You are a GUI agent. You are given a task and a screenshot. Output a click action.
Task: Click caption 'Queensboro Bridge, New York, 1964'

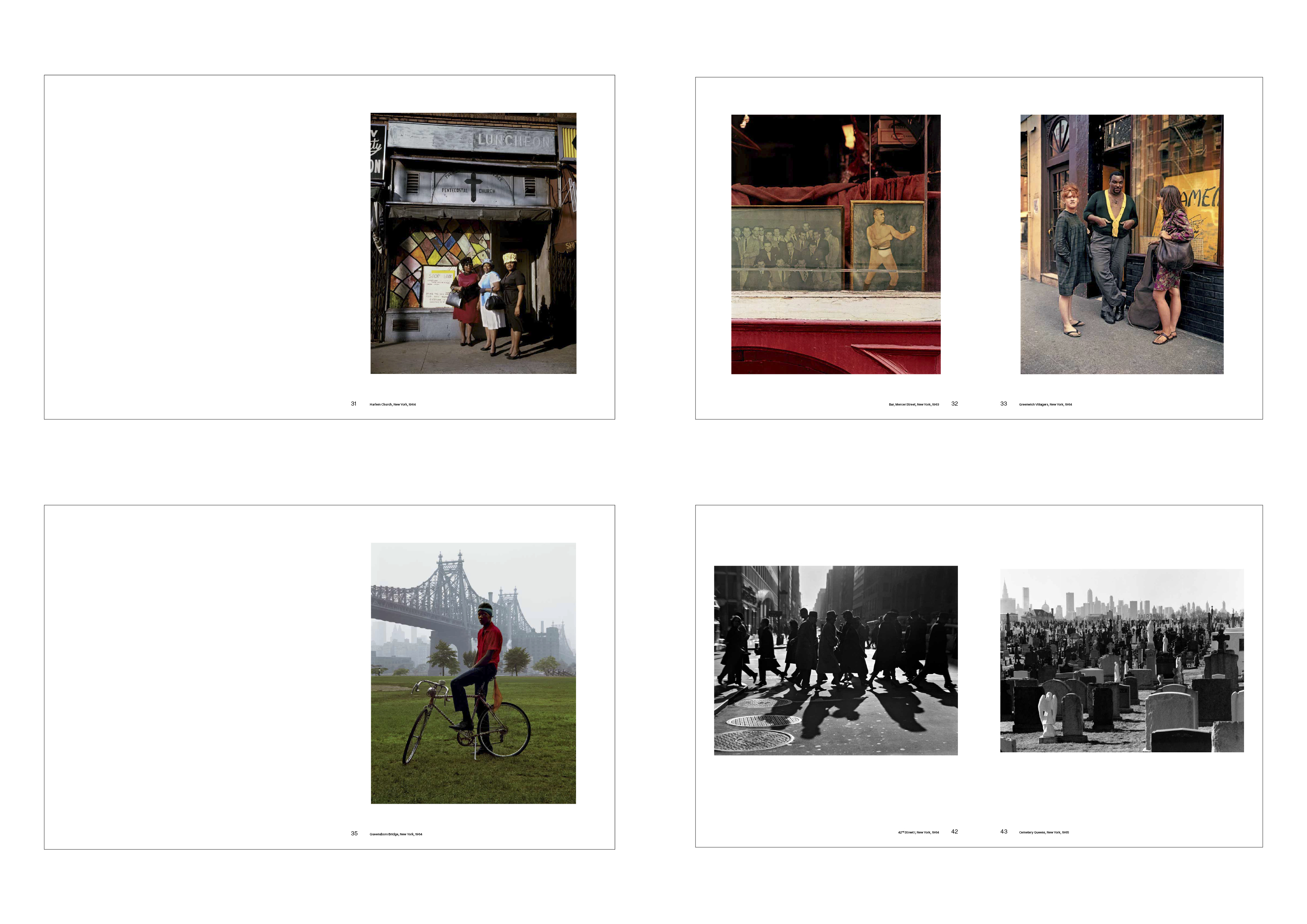(x=396, y=834)
